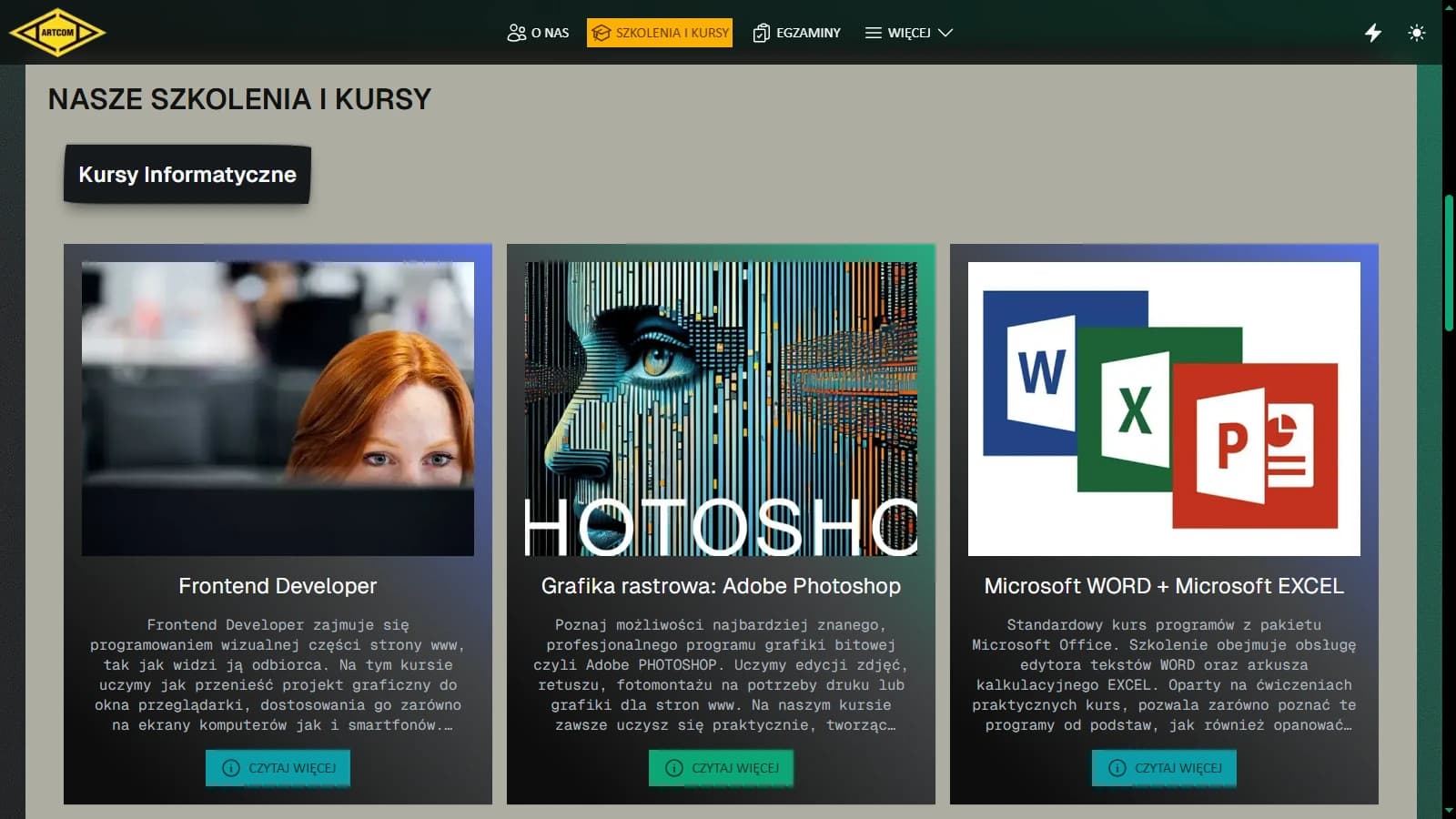This screenshot has width=1456, height=819.
Task: Toggle the theme with the sun icon
Action: [1417, 33]
